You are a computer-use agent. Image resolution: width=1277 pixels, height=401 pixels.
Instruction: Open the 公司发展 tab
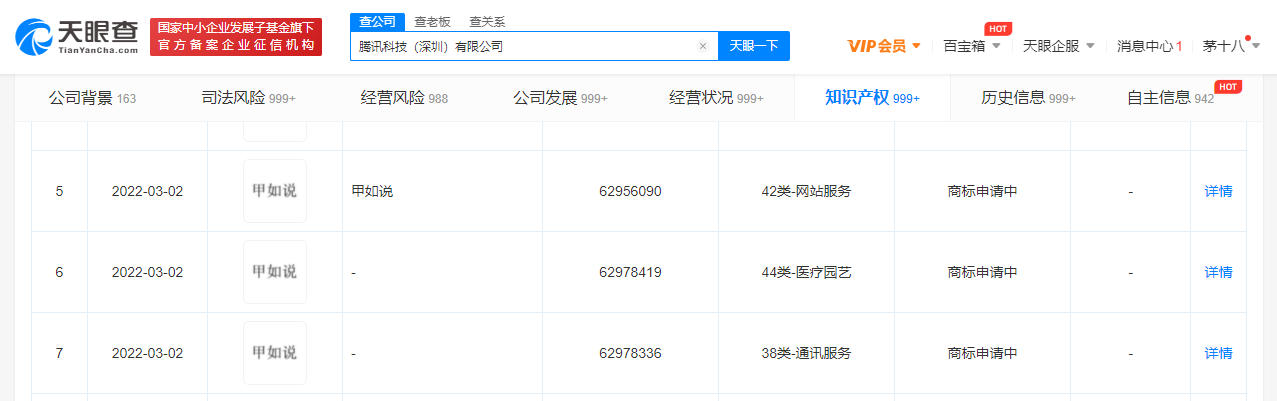click(560, 98)
